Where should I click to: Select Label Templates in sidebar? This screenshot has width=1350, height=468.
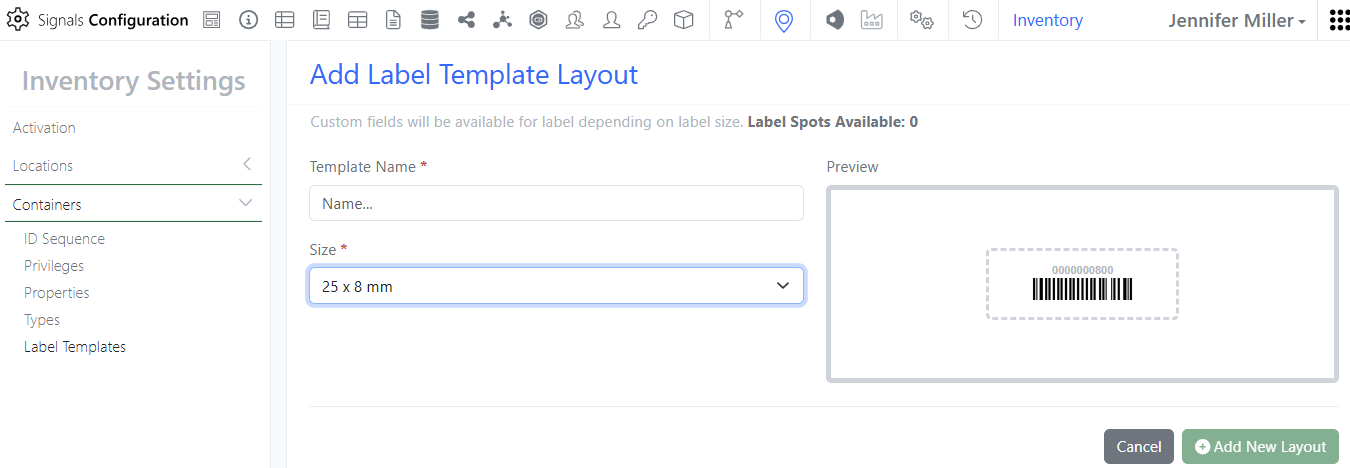click(75, 347)
